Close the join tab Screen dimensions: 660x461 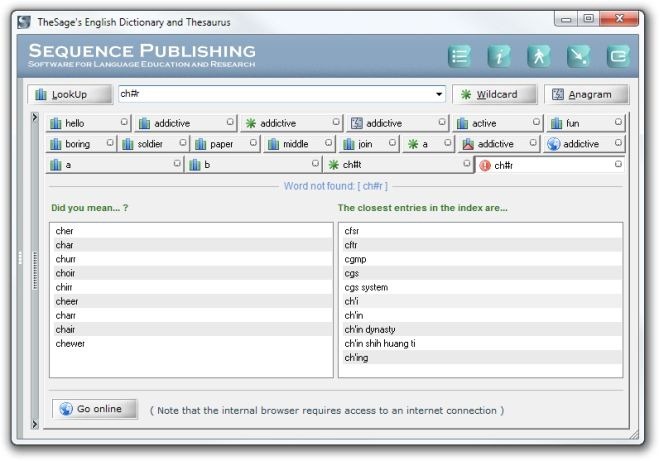click(392, 142)
